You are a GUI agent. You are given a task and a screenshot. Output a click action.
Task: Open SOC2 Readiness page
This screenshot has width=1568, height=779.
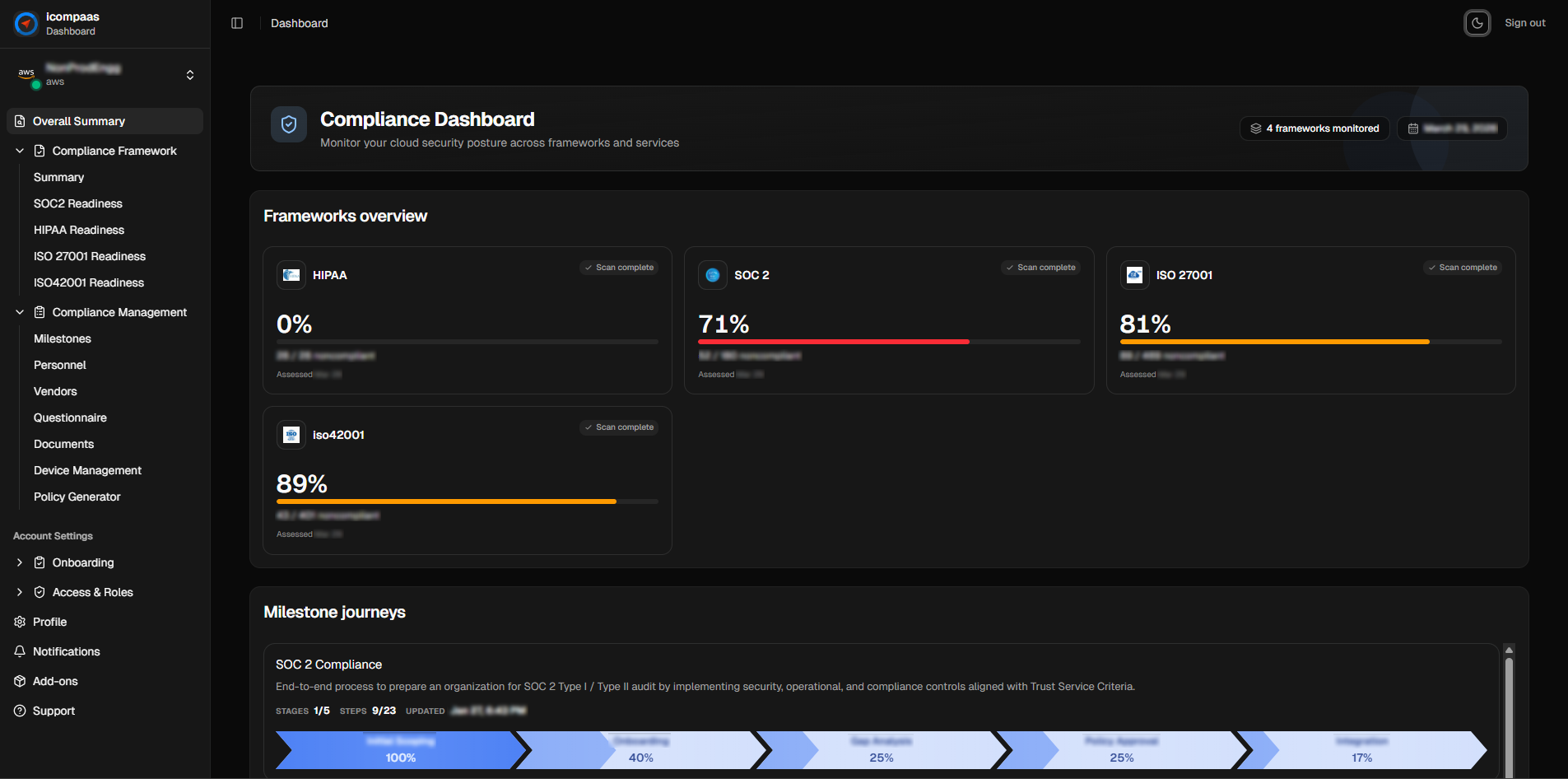[x=78, y=203]
